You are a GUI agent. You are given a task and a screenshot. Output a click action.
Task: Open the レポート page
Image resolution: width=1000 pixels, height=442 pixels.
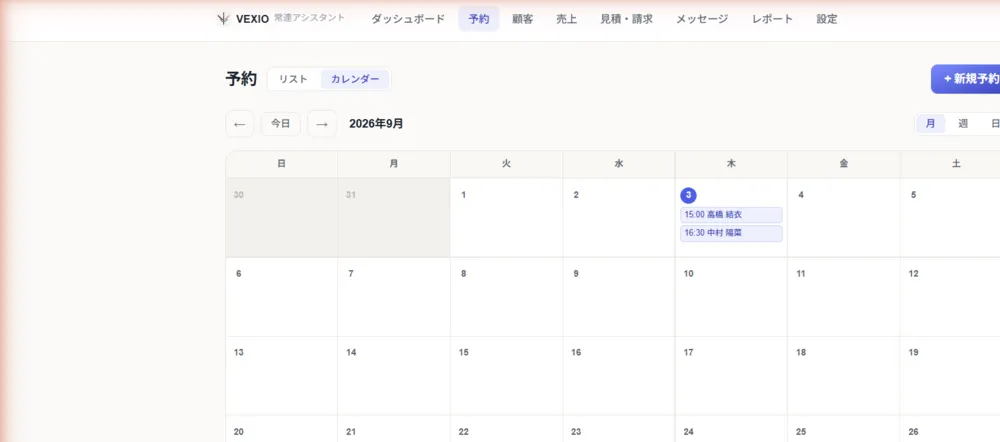tap(772, 19)
